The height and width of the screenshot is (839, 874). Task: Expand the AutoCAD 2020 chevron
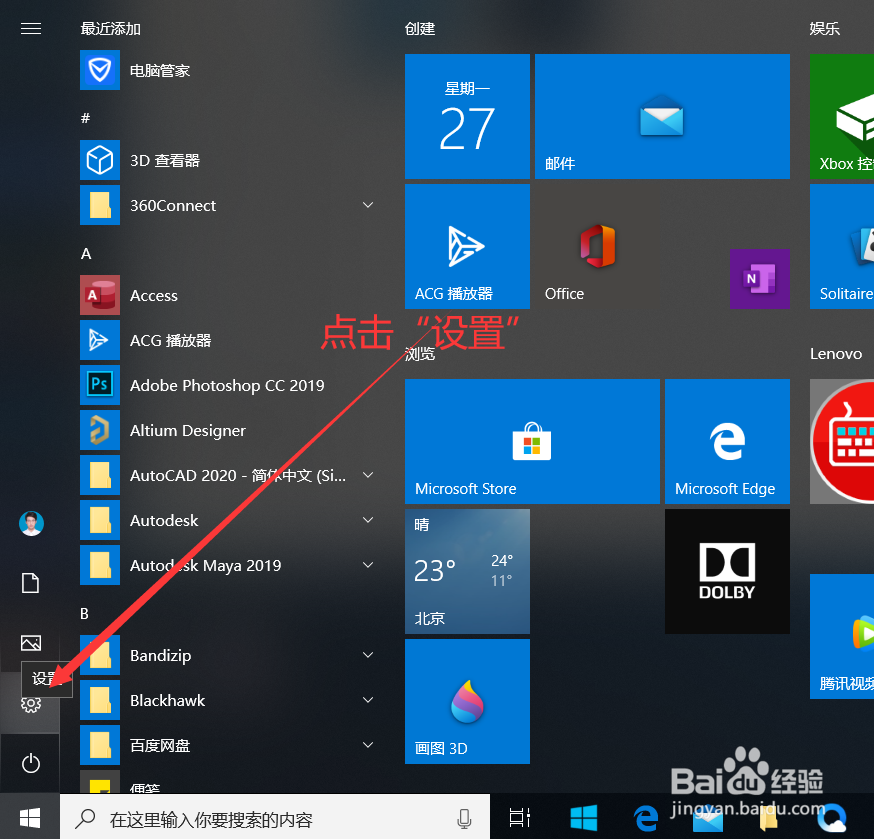tap(368, 475)
